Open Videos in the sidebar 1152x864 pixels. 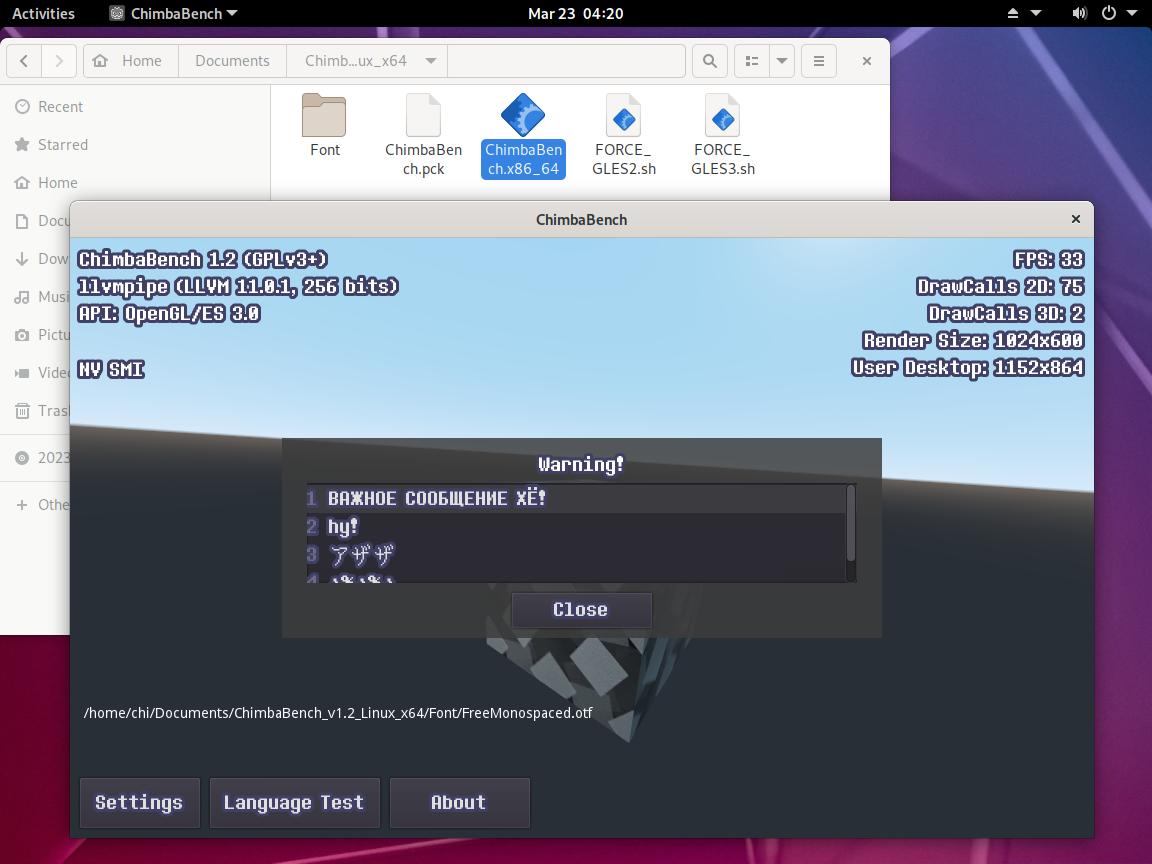coord(40,373)
